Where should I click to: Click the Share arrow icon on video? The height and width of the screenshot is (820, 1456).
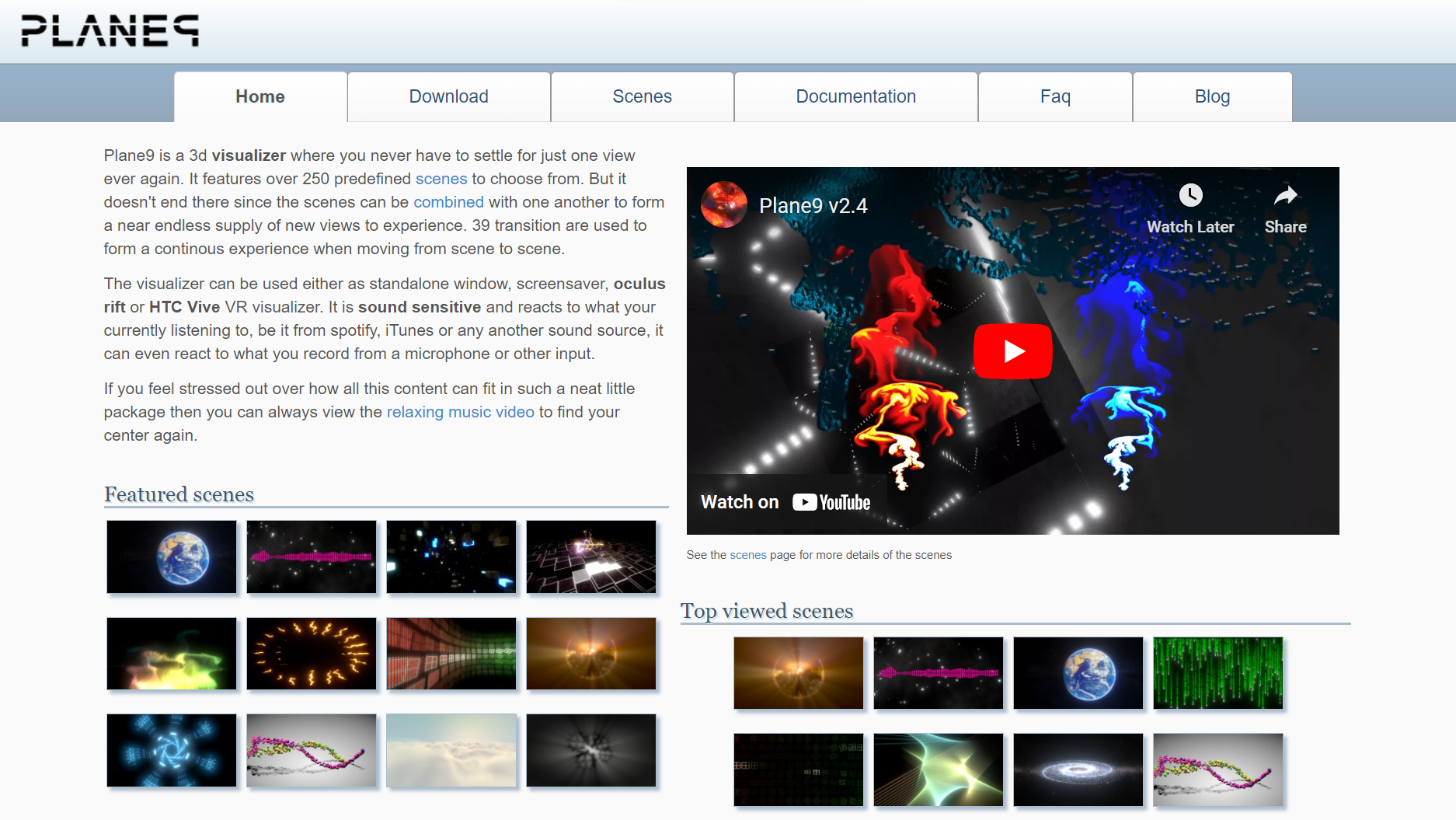(1285, 195)
